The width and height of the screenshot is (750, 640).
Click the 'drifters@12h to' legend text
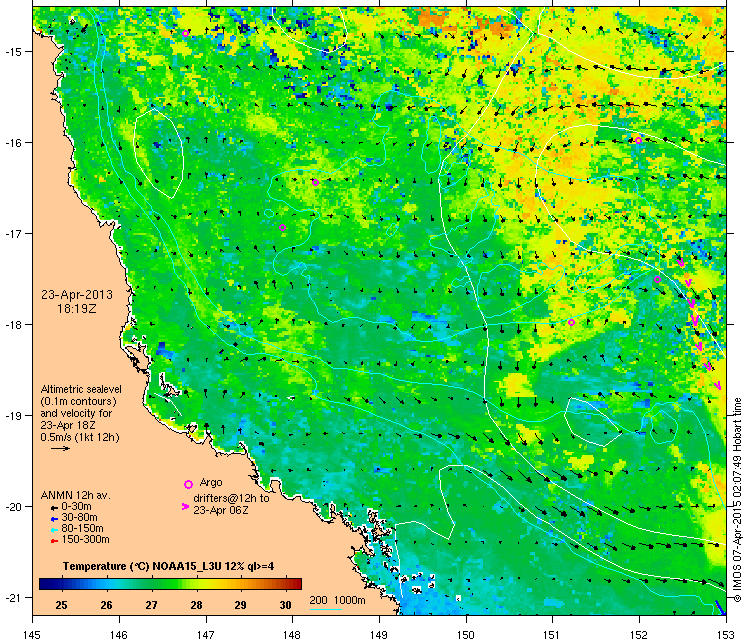tap(231, 498)
